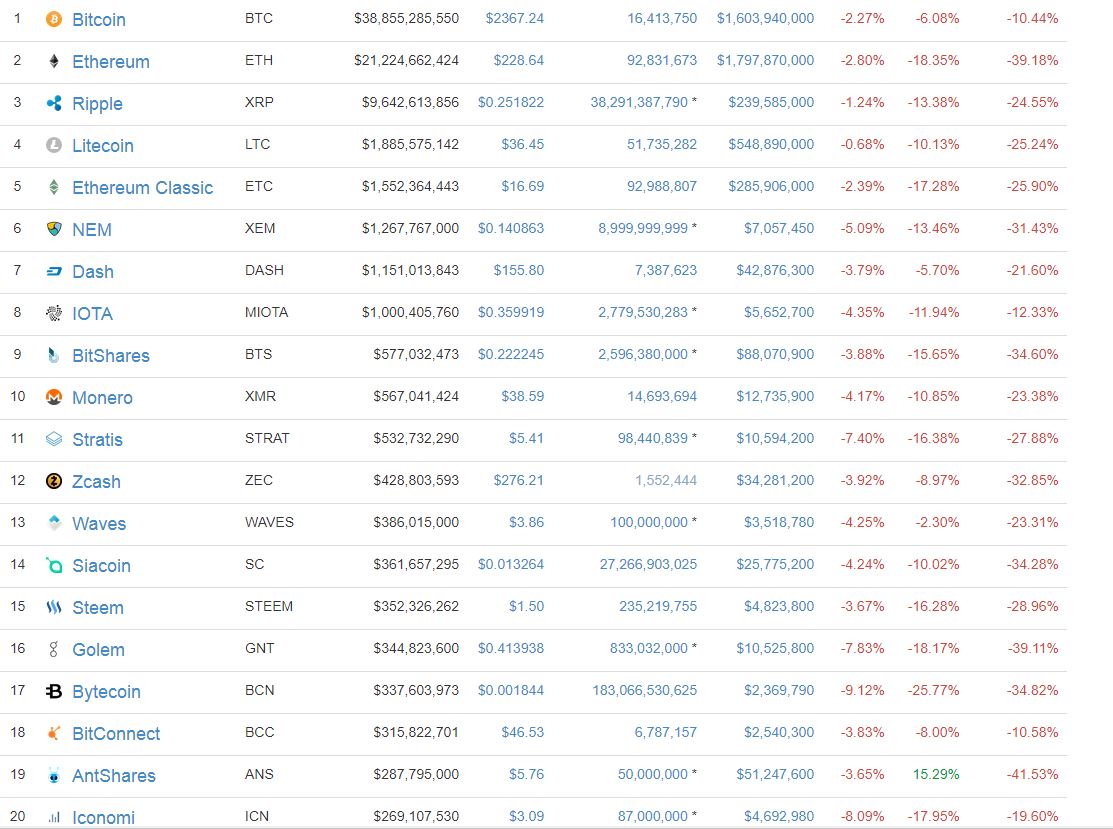Open the Dash name link
This screenshot has height=829, width=1113.
point(93,271)
